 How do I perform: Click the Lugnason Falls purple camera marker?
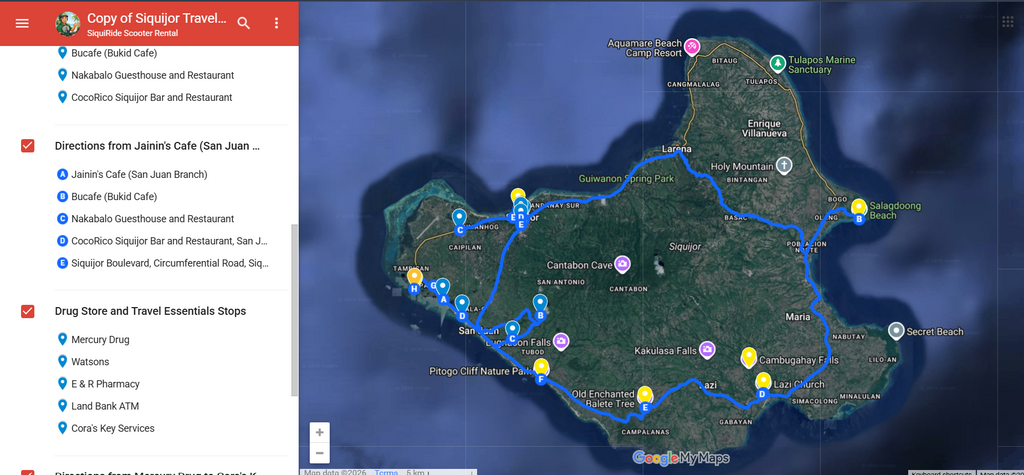pos(560,341)
